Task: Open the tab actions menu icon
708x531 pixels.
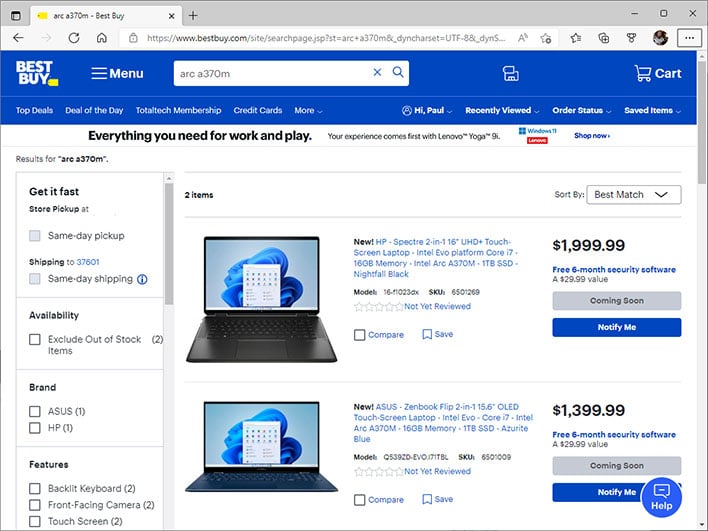Action: [15, 16]
